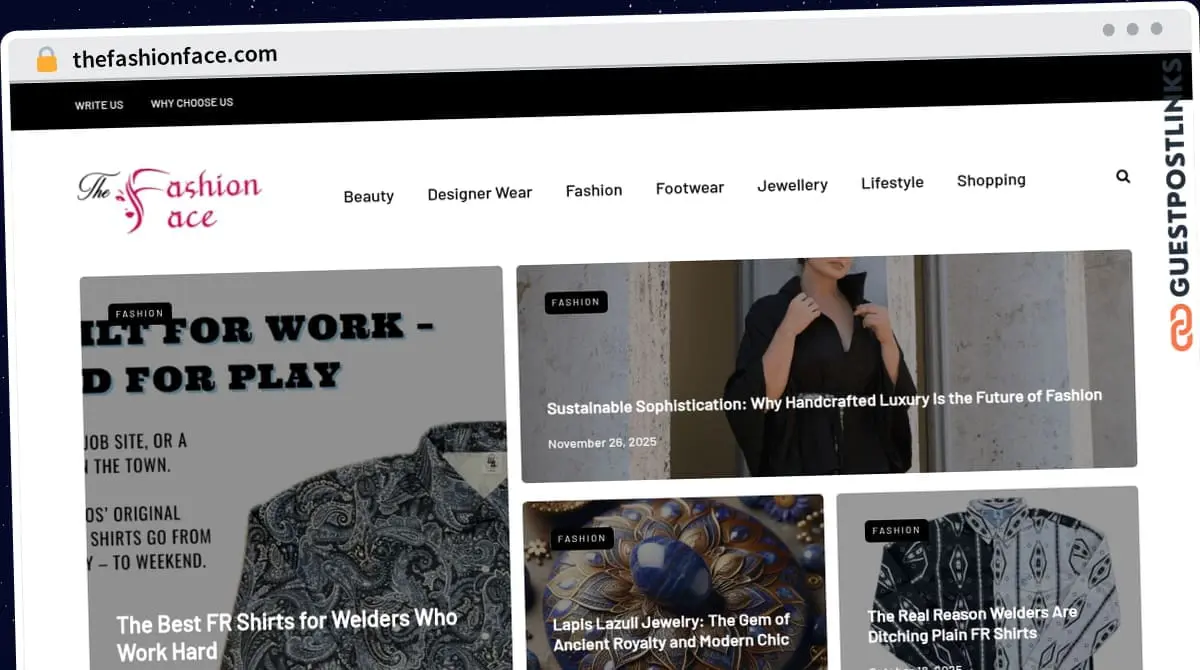Click Fashion tag on the paisley shirt post
The height and width of the screenshot is (670, 1200).
pyautogui.click(x=140, y=313)
